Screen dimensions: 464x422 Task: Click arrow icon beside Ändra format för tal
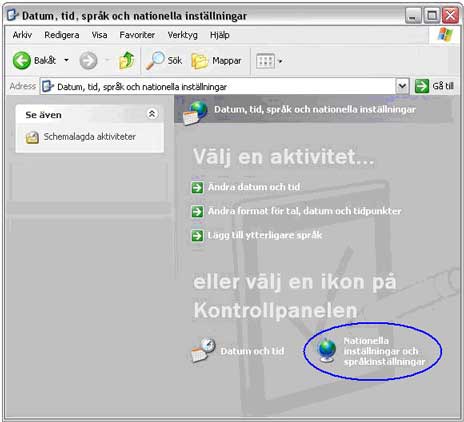197,211
